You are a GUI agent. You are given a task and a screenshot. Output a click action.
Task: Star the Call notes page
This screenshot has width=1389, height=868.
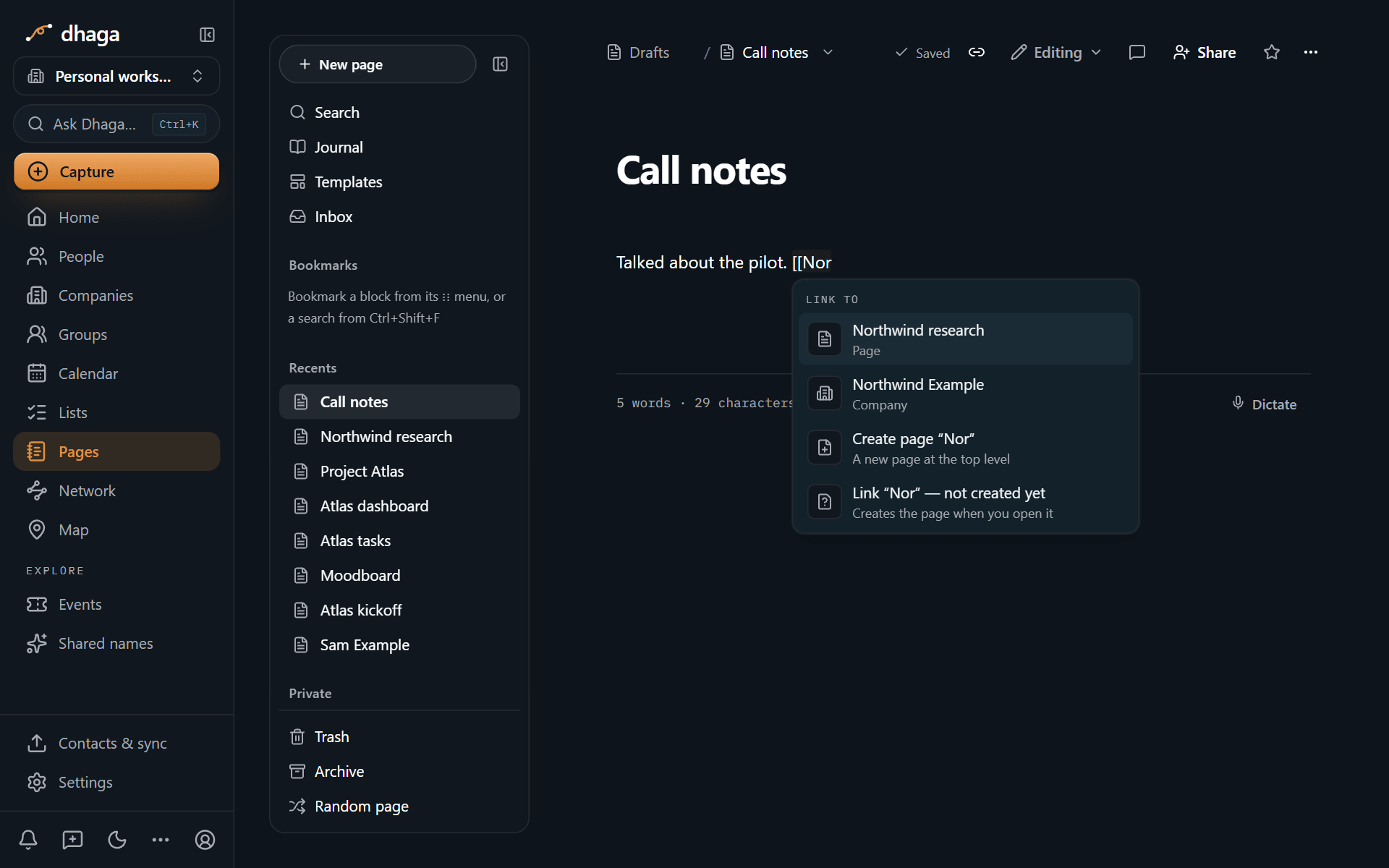point(1272,52)
